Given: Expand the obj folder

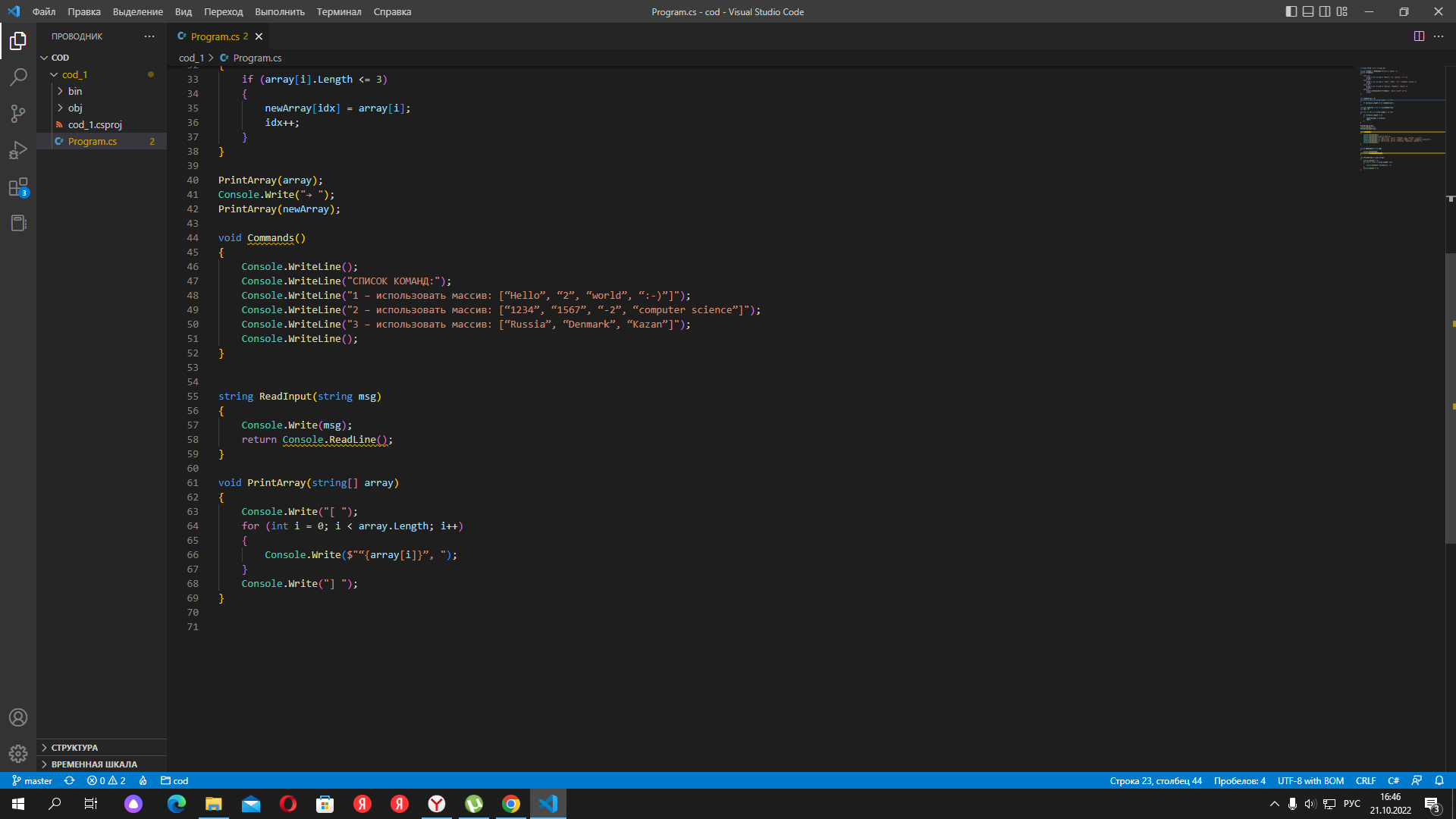Looking at the screenshot, I should (75, 108).
